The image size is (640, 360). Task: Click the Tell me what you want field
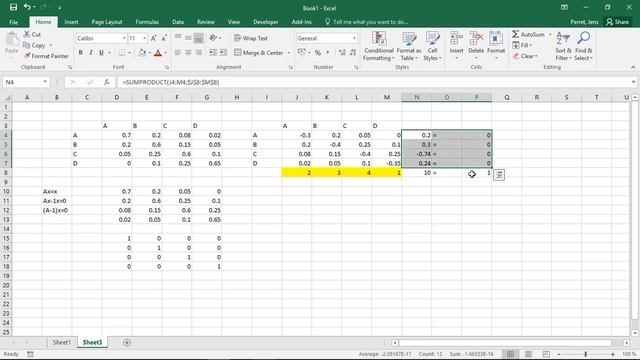(366, 22)
